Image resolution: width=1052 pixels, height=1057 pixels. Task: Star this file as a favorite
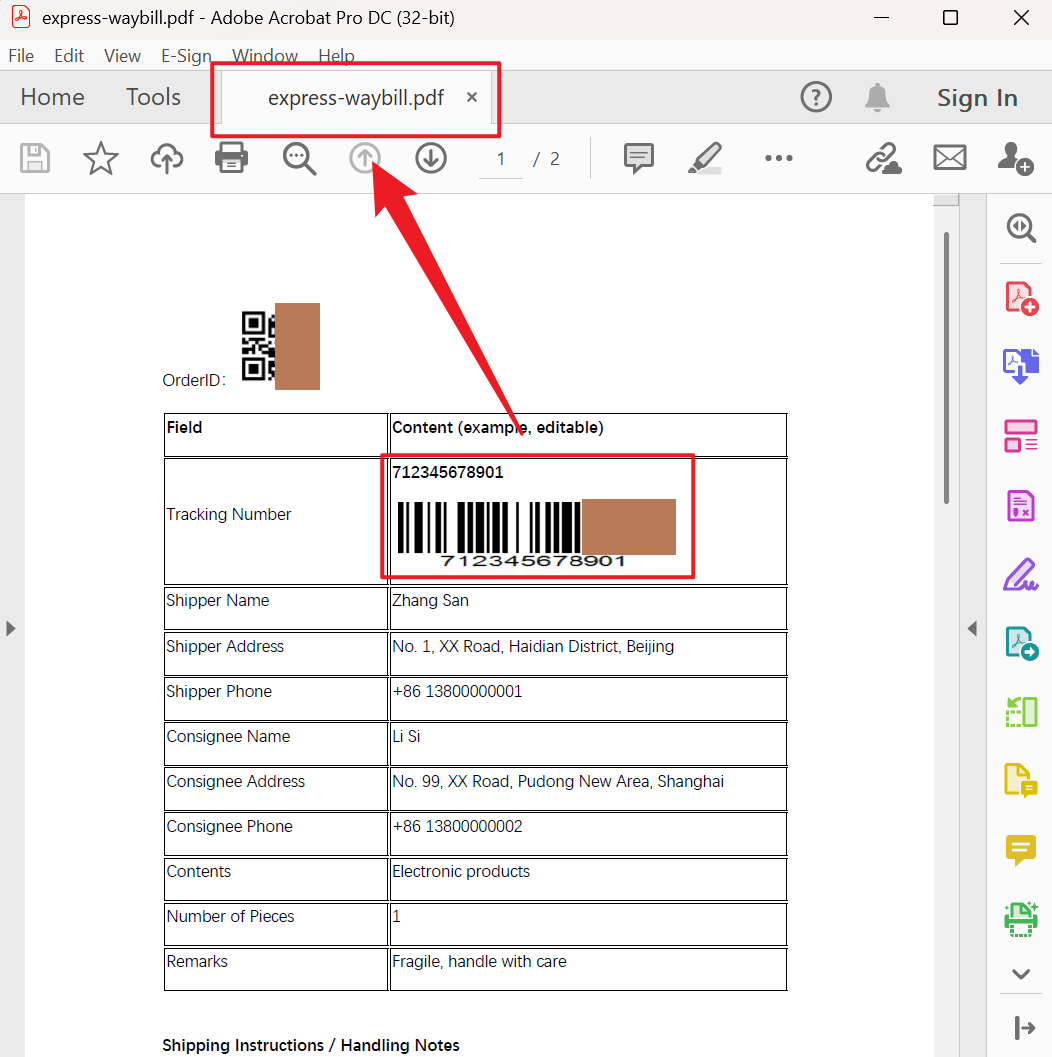(x=100, y=158)
